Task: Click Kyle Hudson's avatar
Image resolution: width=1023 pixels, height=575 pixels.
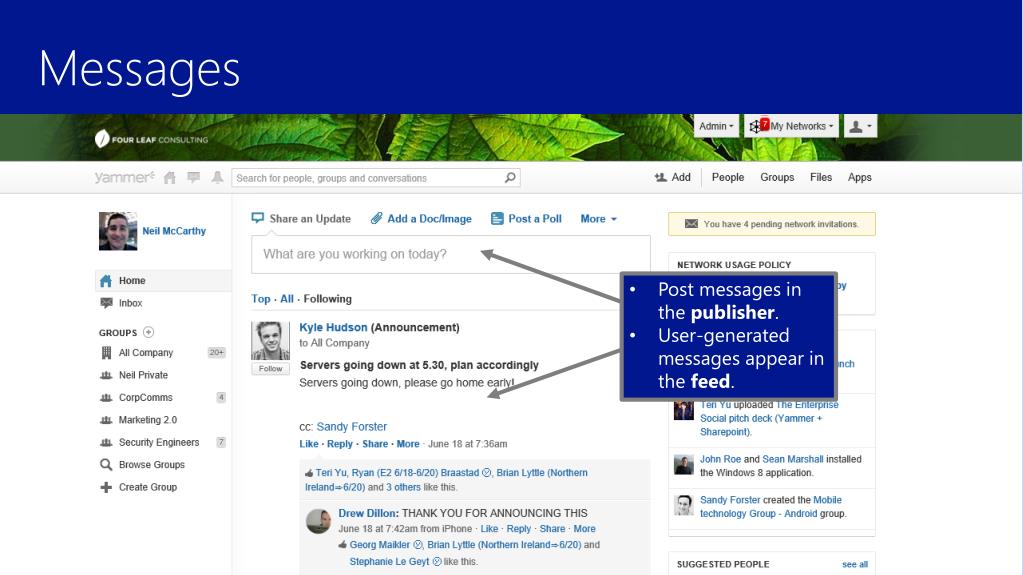Action: click(x=271, y=341)
